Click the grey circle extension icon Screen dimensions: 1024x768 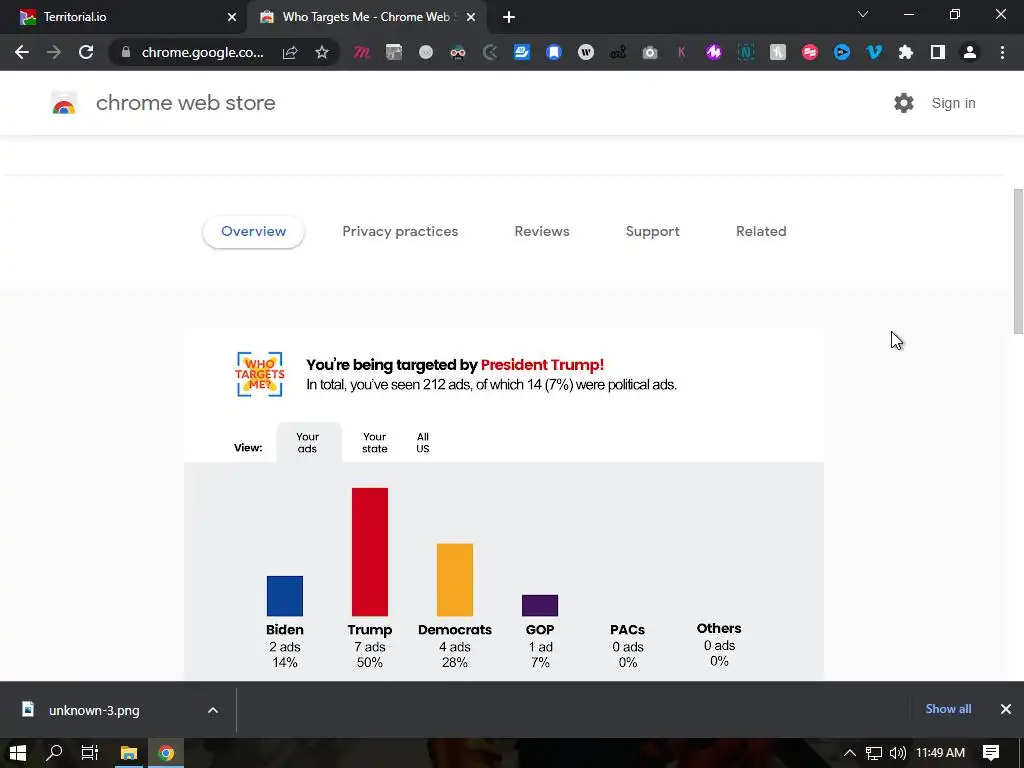426,52
